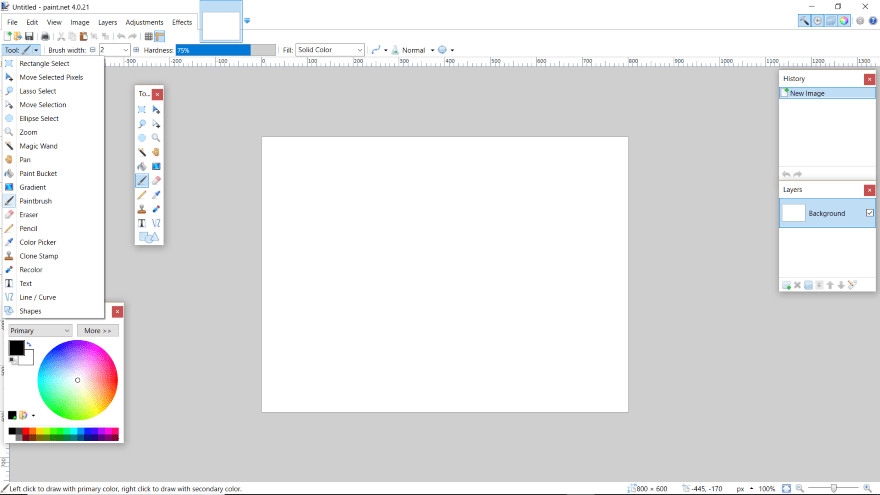Open layer properties in the Layers panel
This screenshot has height=495, width=880.
852,285
